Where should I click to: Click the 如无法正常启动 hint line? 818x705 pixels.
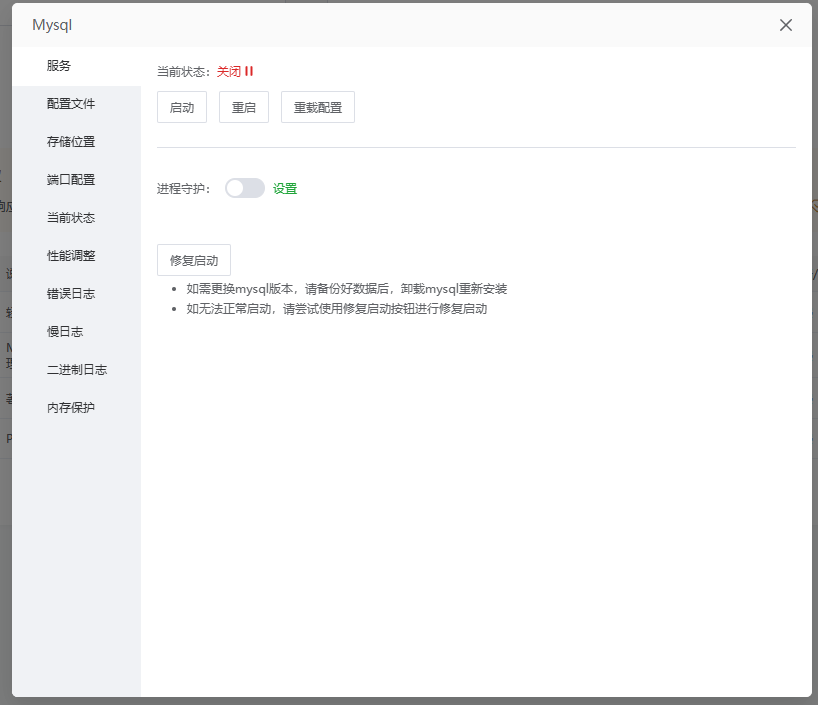click(x=337, y=309)
